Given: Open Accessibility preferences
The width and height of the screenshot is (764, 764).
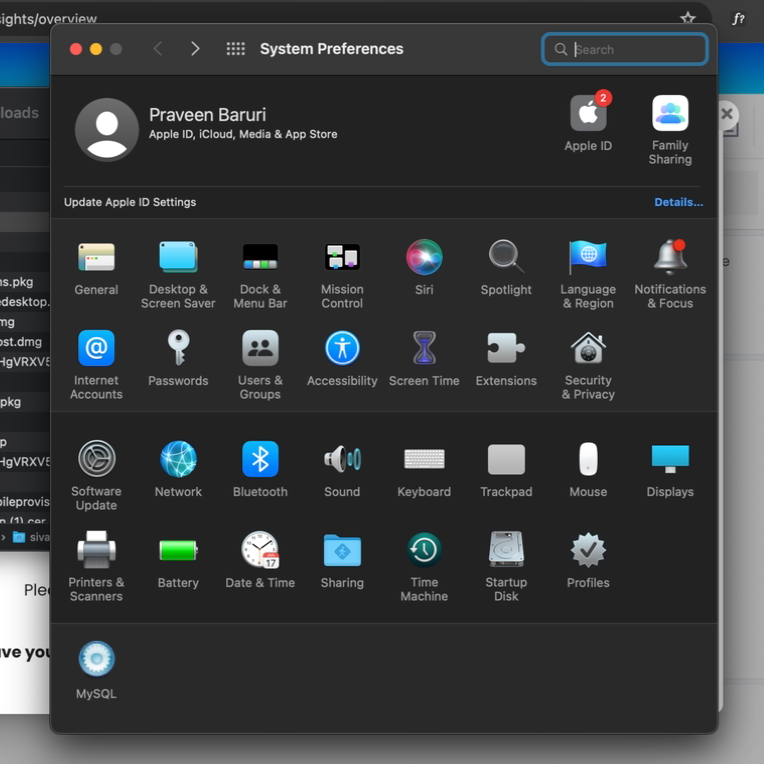Looking at the screenshot, I should click(x=342, y=359).
